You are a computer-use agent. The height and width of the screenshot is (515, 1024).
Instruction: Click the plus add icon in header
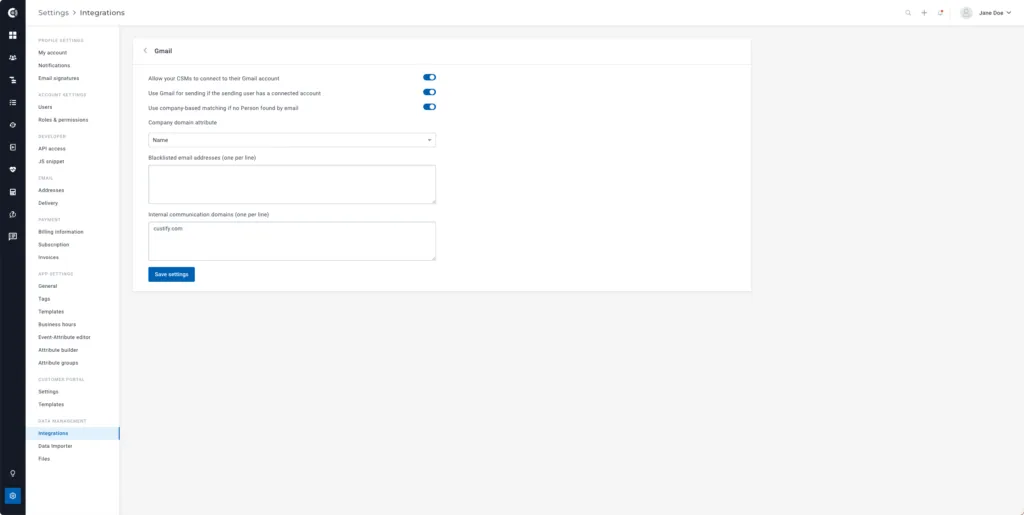coord(924,12)
